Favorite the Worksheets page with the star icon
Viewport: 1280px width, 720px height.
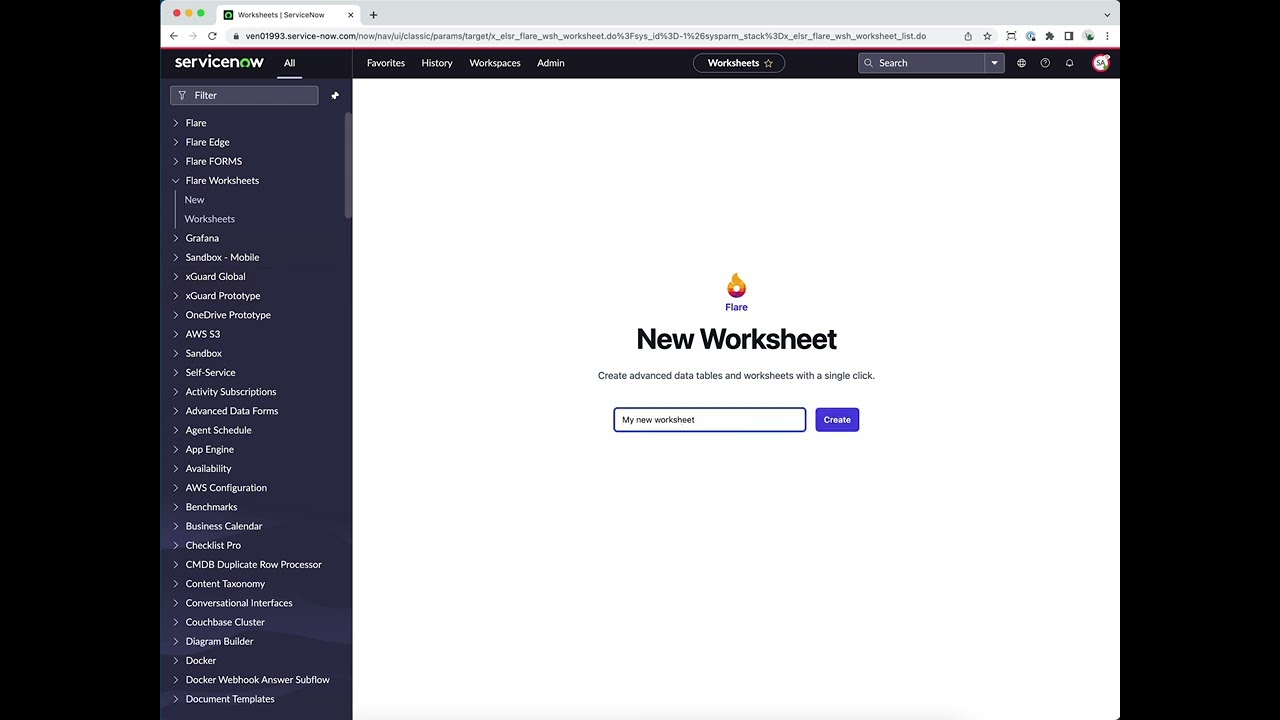pos(768,63)
